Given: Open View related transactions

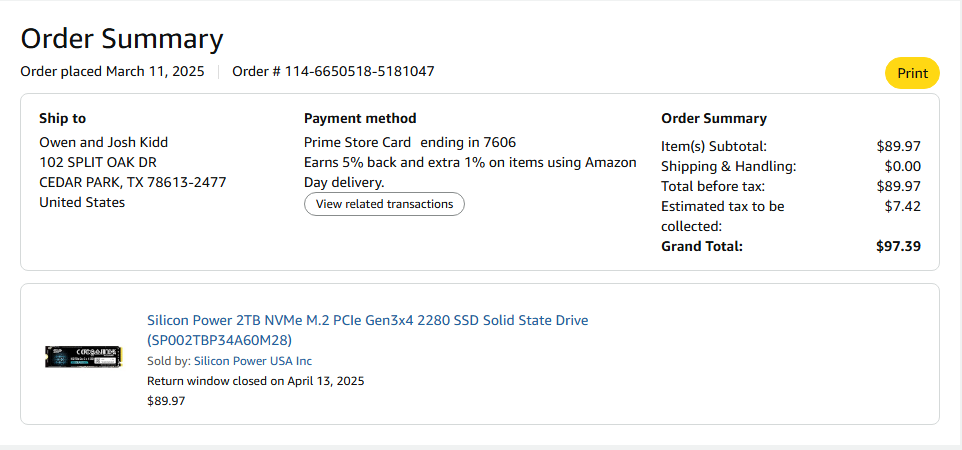Looking at the screenshot, I should [384, 204].
